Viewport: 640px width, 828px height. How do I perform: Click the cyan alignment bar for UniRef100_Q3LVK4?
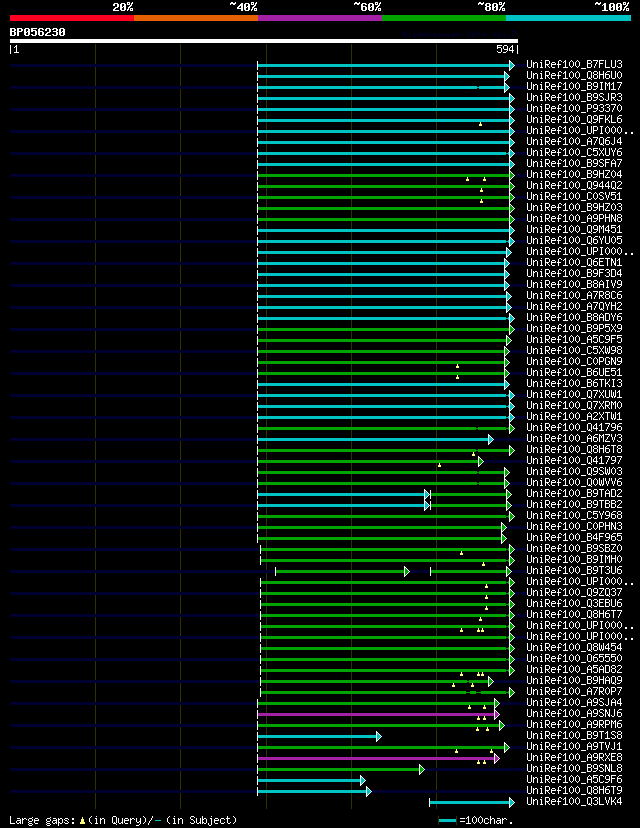coord(472,803)
